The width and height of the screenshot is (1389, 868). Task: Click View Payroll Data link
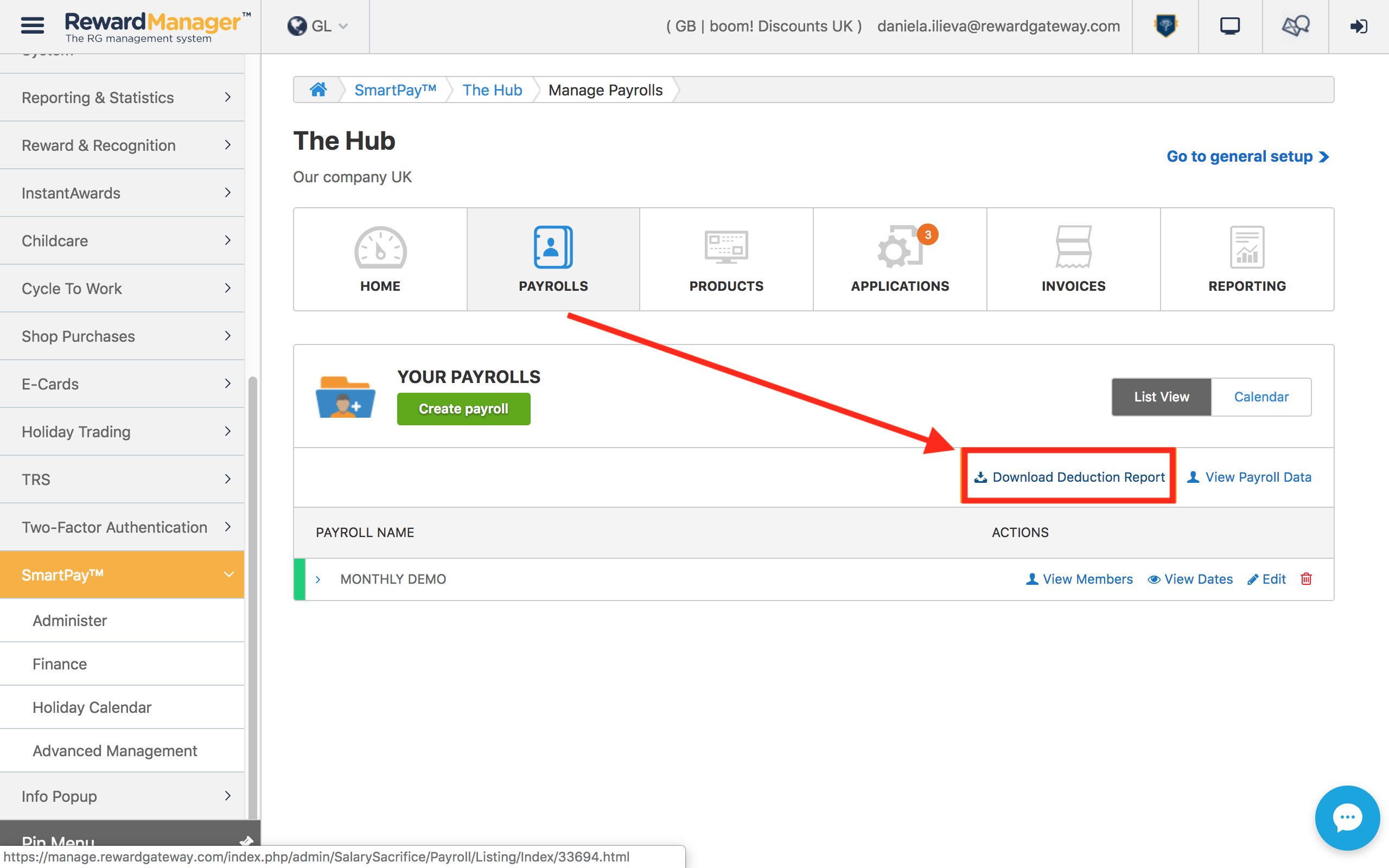pyautogui.click(x=1249, y=477)
